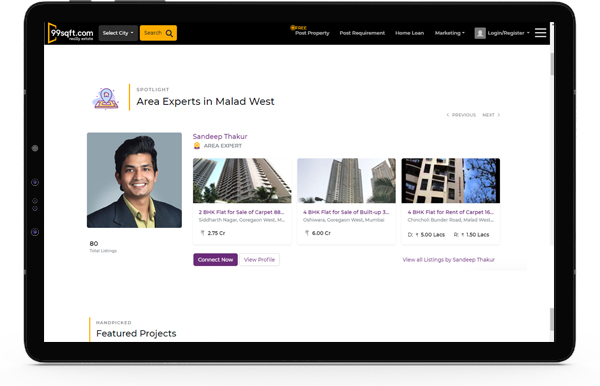Open the hamburger menu icon
600x386 pixels.
click(x=540, y=33)
